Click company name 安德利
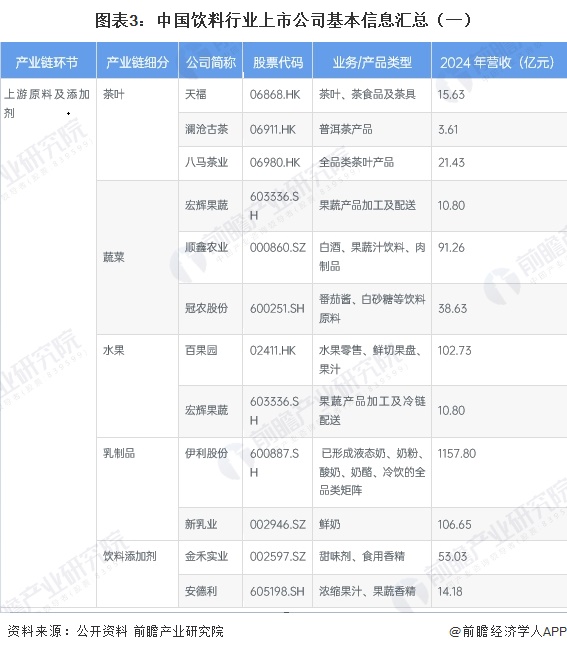This screenshot has height=652, width=567. tap(201, 591)
